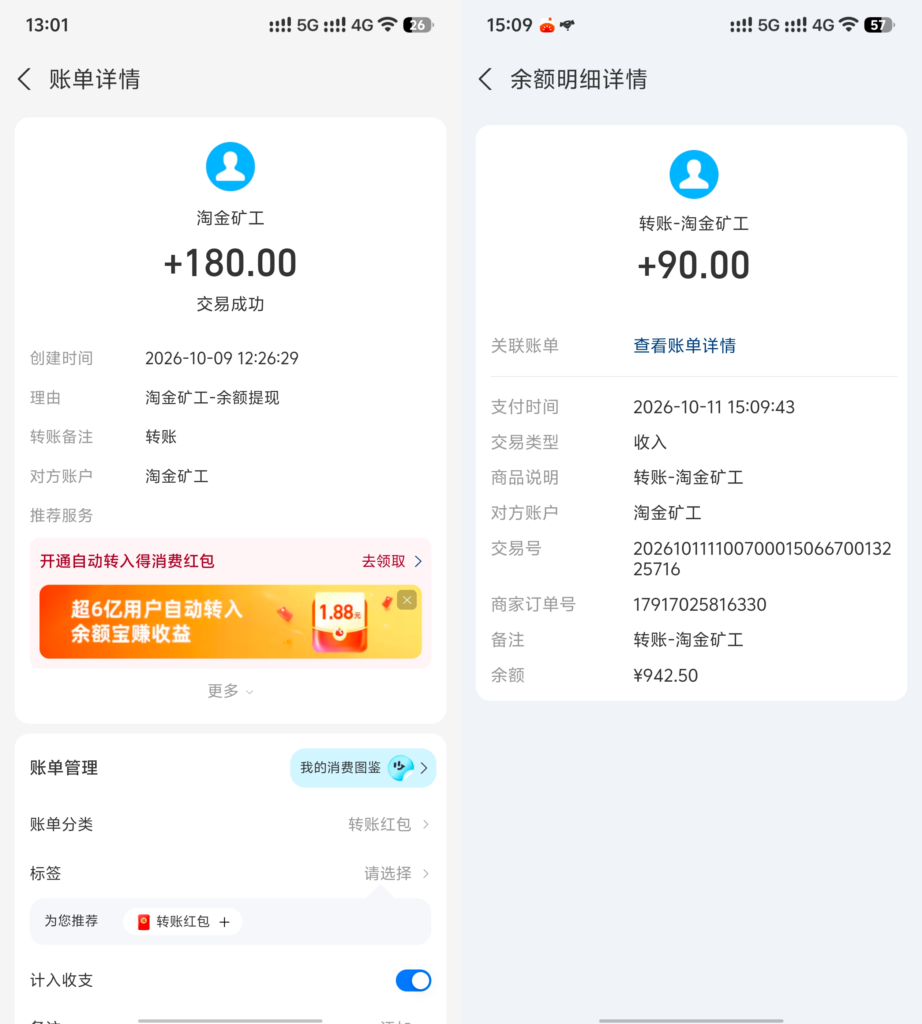Tap the red packet icon in 转账红包 tag

(x=144, y=921)
